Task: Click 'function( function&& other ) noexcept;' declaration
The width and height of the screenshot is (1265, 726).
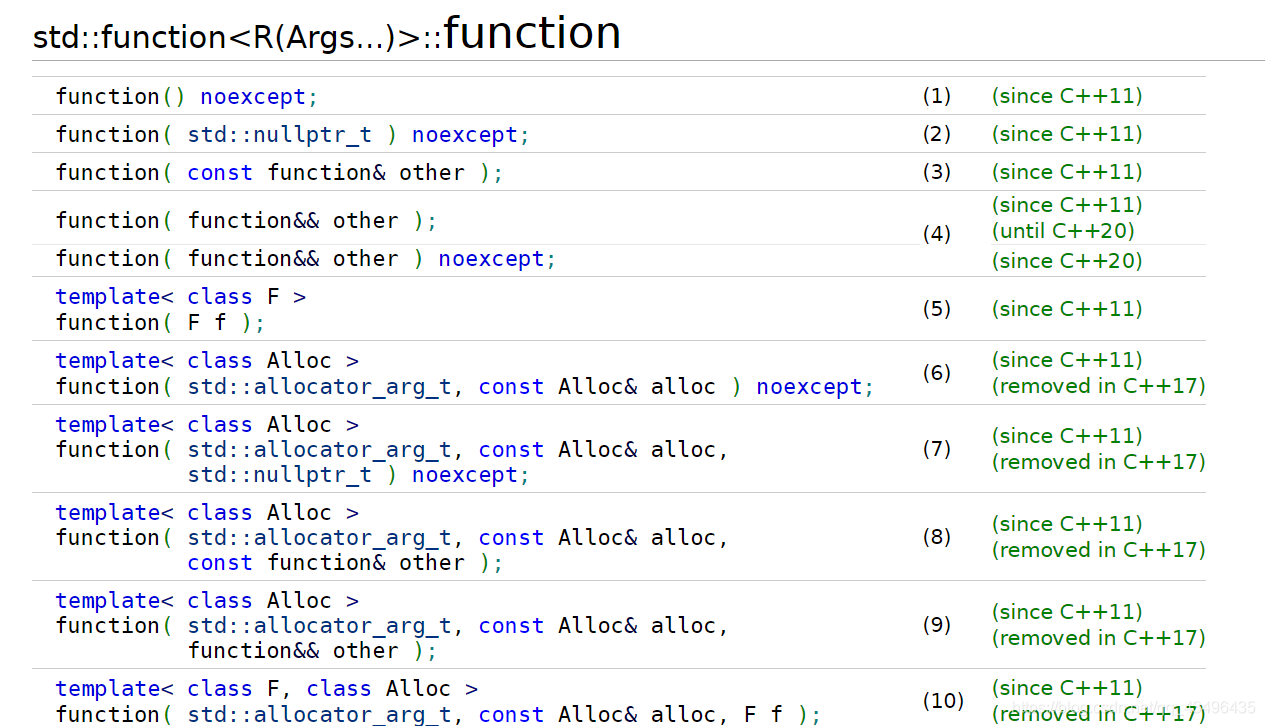Action: [306, 259]
